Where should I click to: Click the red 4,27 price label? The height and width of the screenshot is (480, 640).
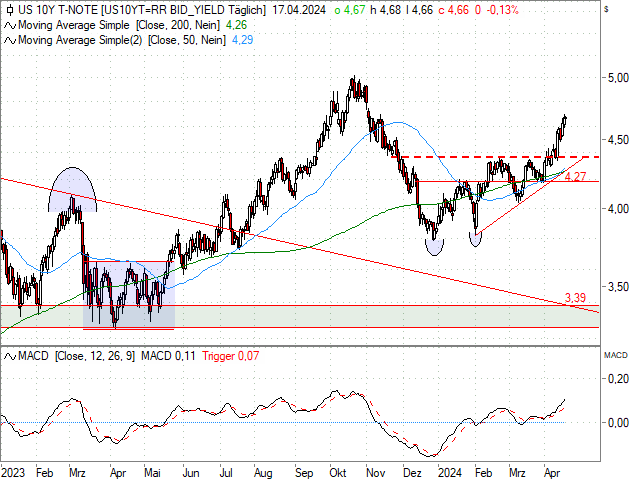pos(574,176)
